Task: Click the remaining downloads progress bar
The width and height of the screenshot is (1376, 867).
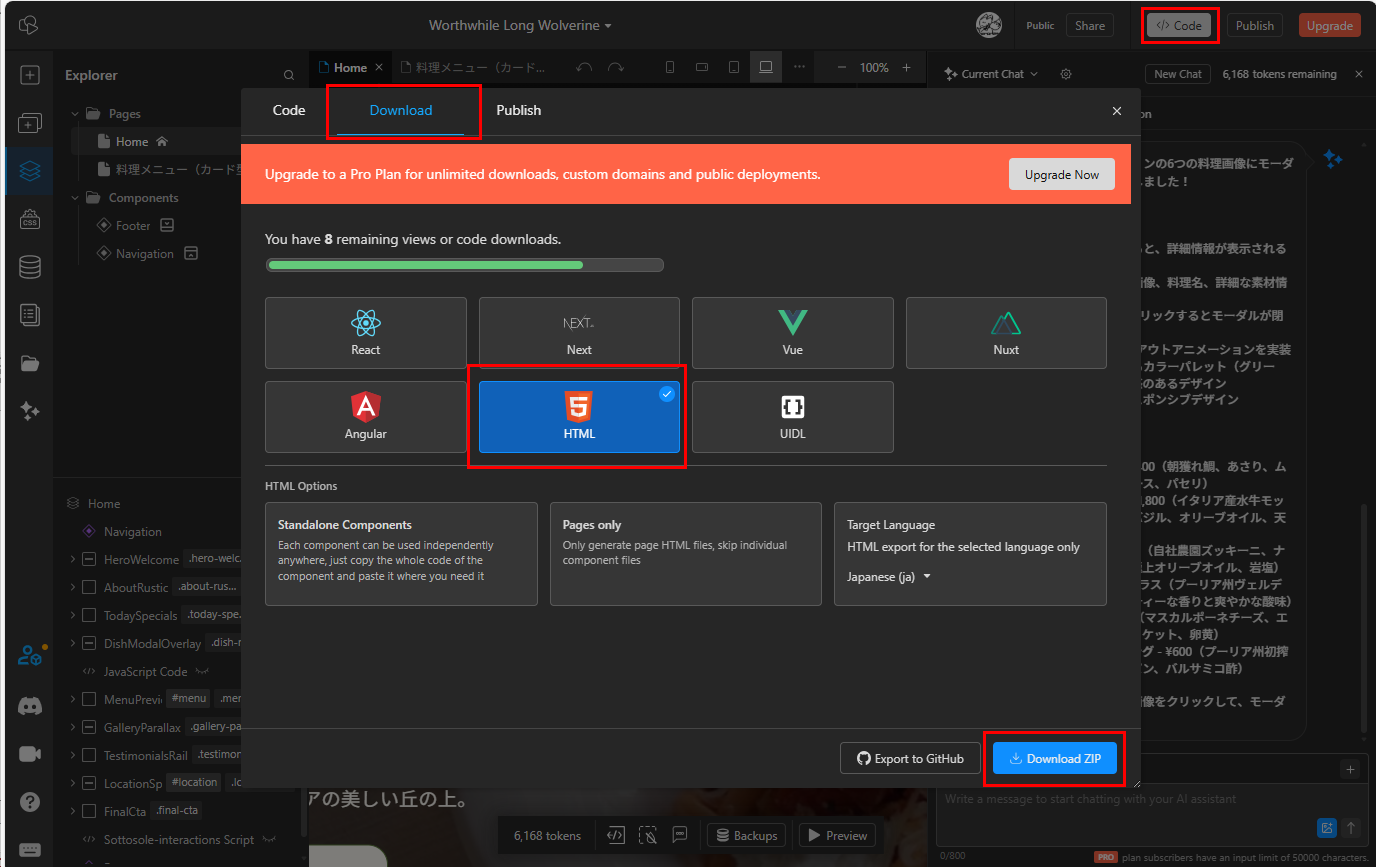Action: tap(464, 265)
